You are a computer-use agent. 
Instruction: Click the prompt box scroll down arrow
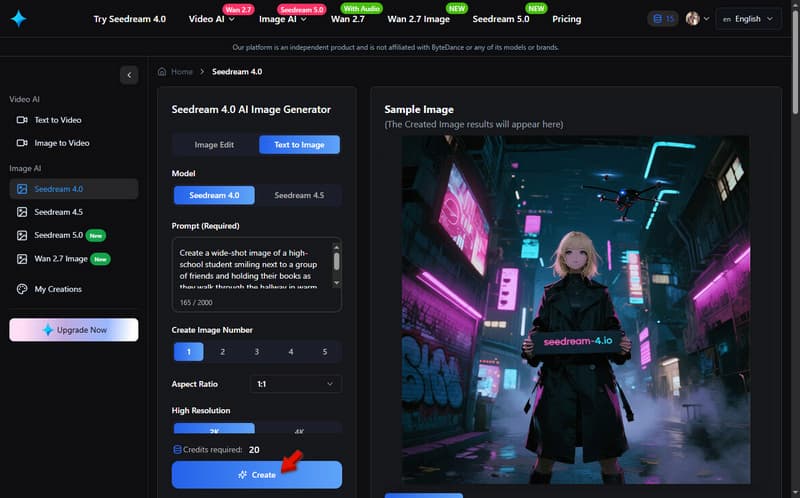336,283
